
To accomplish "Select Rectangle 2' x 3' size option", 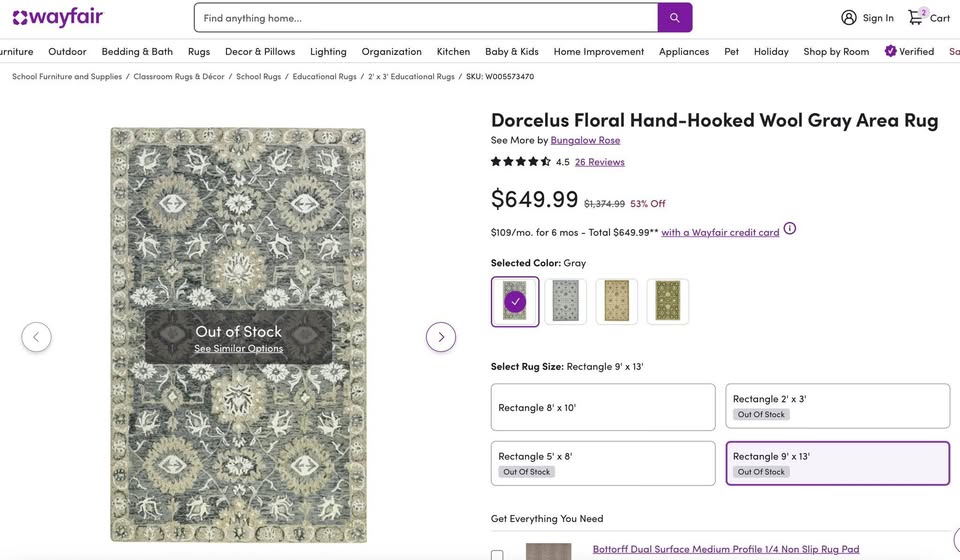I will point(837,406).
